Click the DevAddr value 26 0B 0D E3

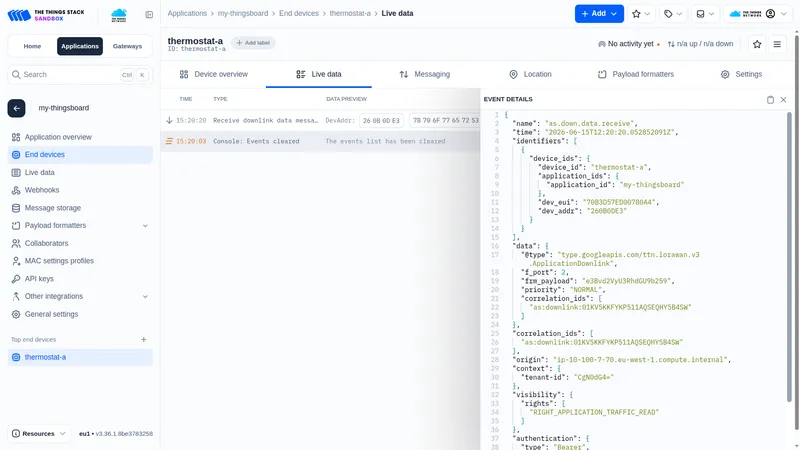(381, 121)
